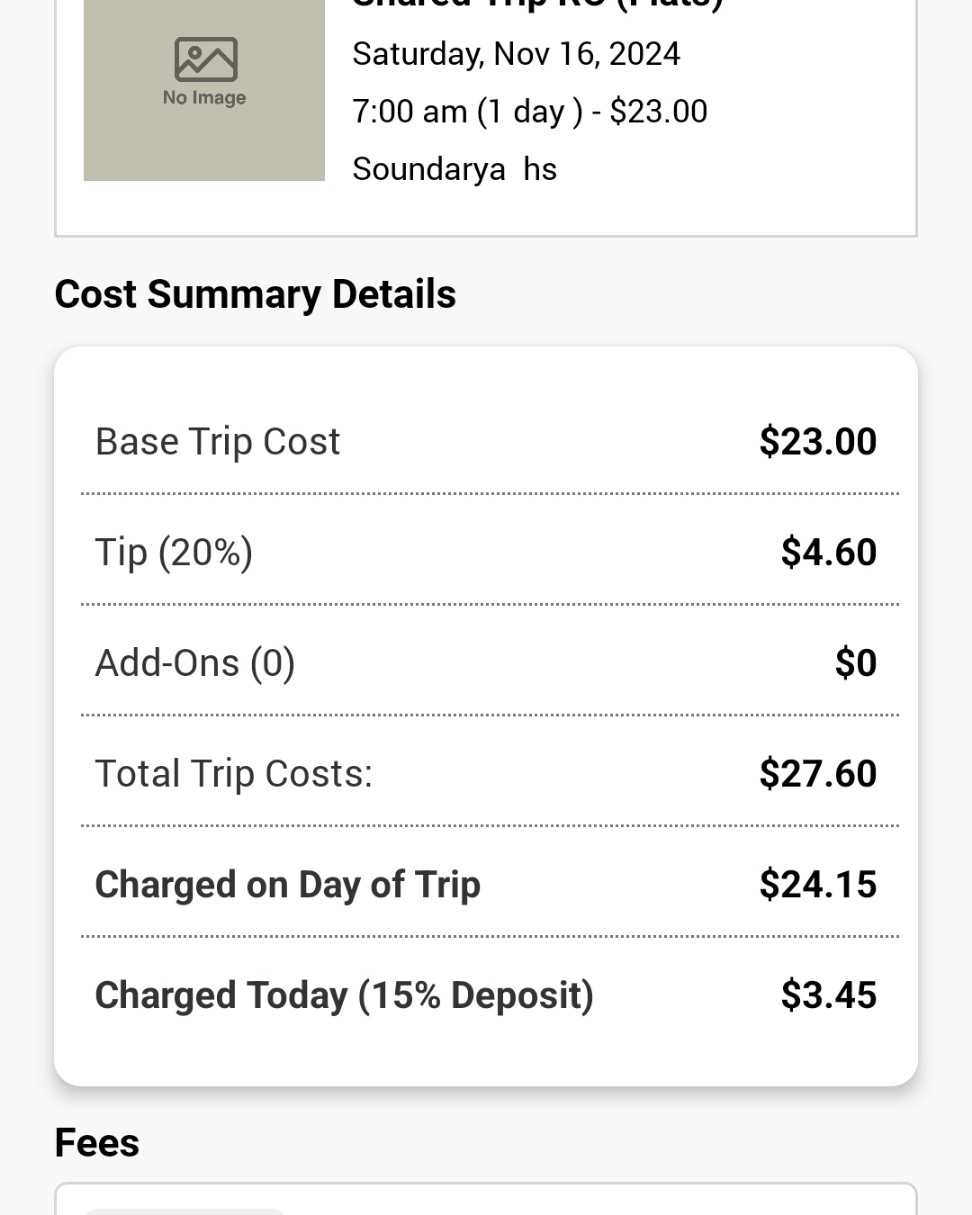The image size is (972, 1215).
Task: Click the picture icon in the No Image placeholder
Action: point(205,60)
